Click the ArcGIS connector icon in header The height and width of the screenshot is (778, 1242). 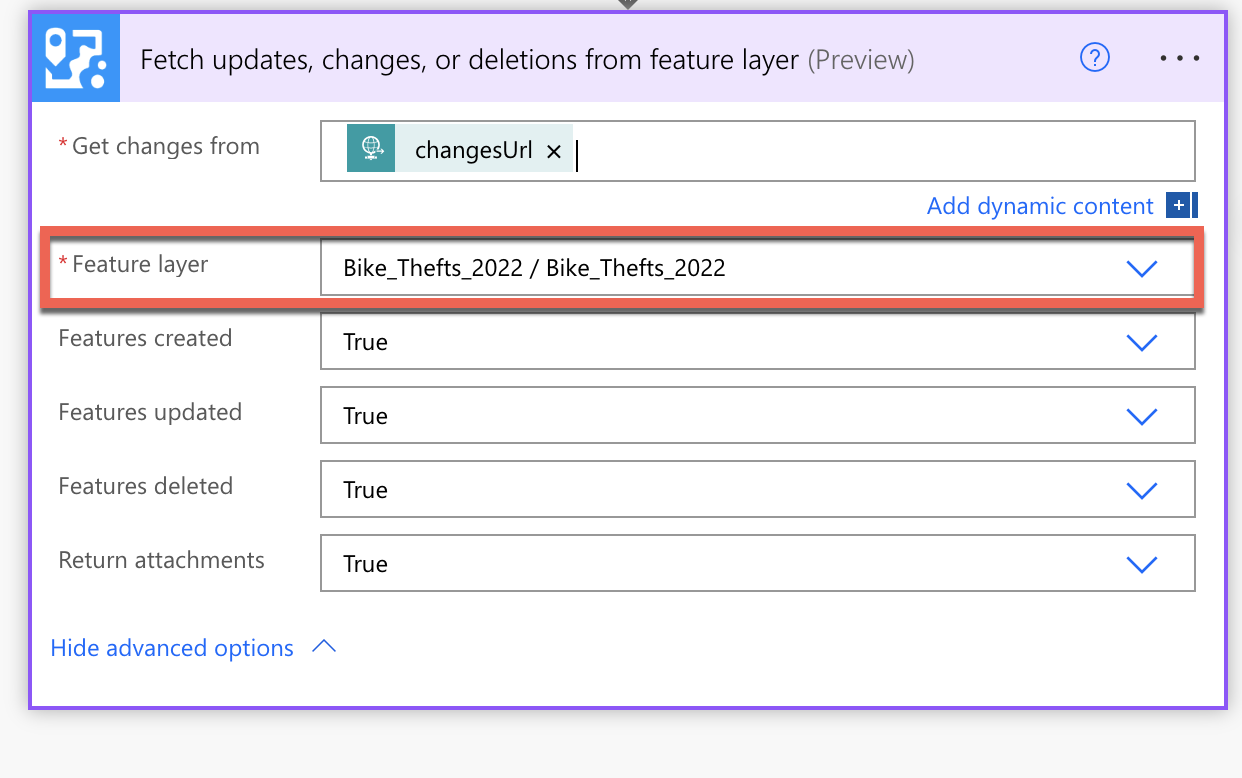click(76, 59)
